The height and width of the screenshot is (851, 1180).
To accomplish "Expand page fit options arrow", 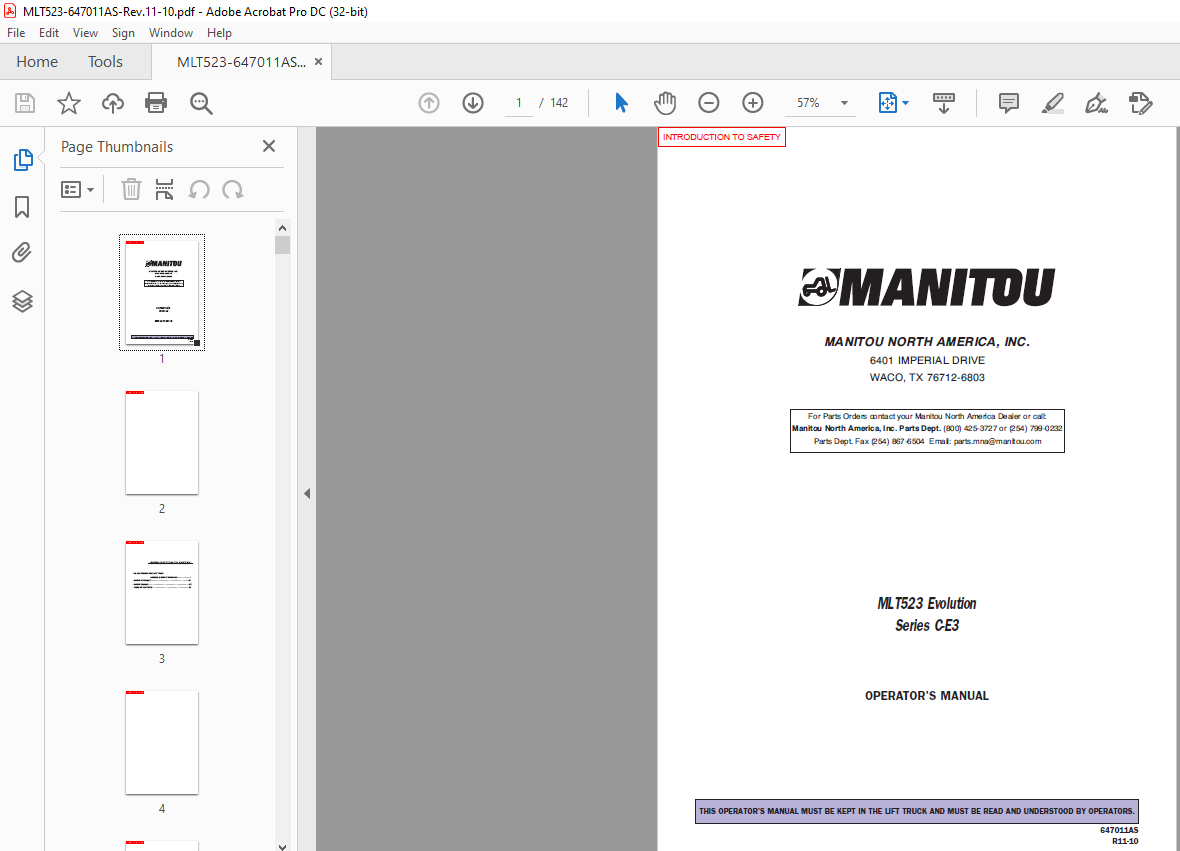I will (x=905, y=103).
